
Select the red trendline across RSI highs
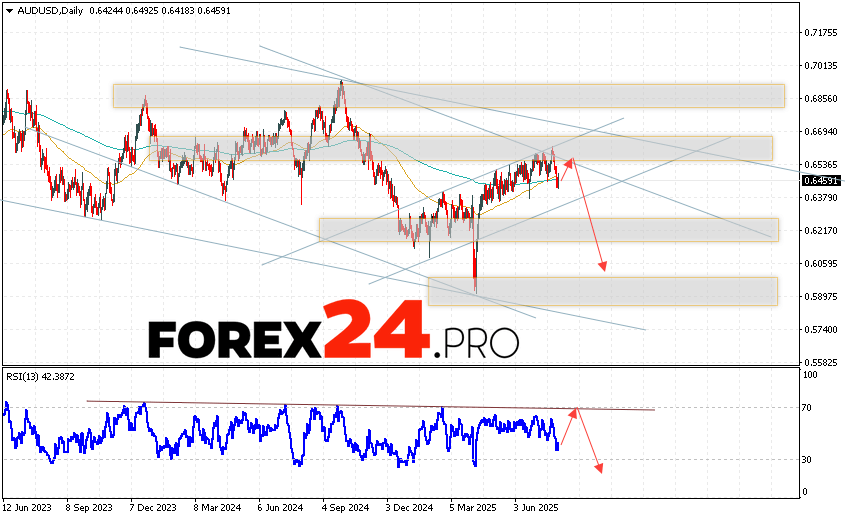point(370,405)
